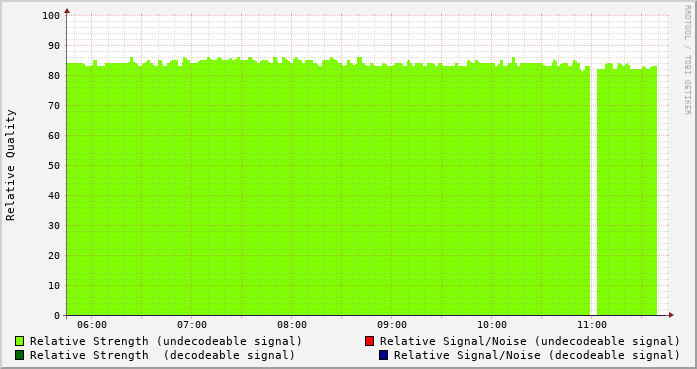Select 'Relative Signal/Noise (decodeable signal)' legend text
The image size is (697, 369).
[x=537, y=355]
